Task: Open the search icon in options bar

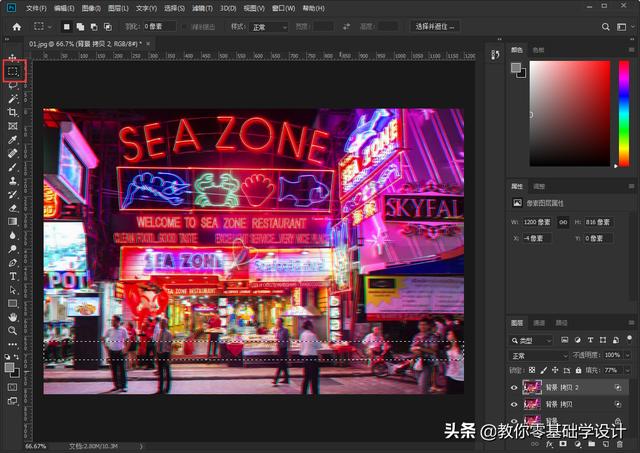Action: [606, 27]
